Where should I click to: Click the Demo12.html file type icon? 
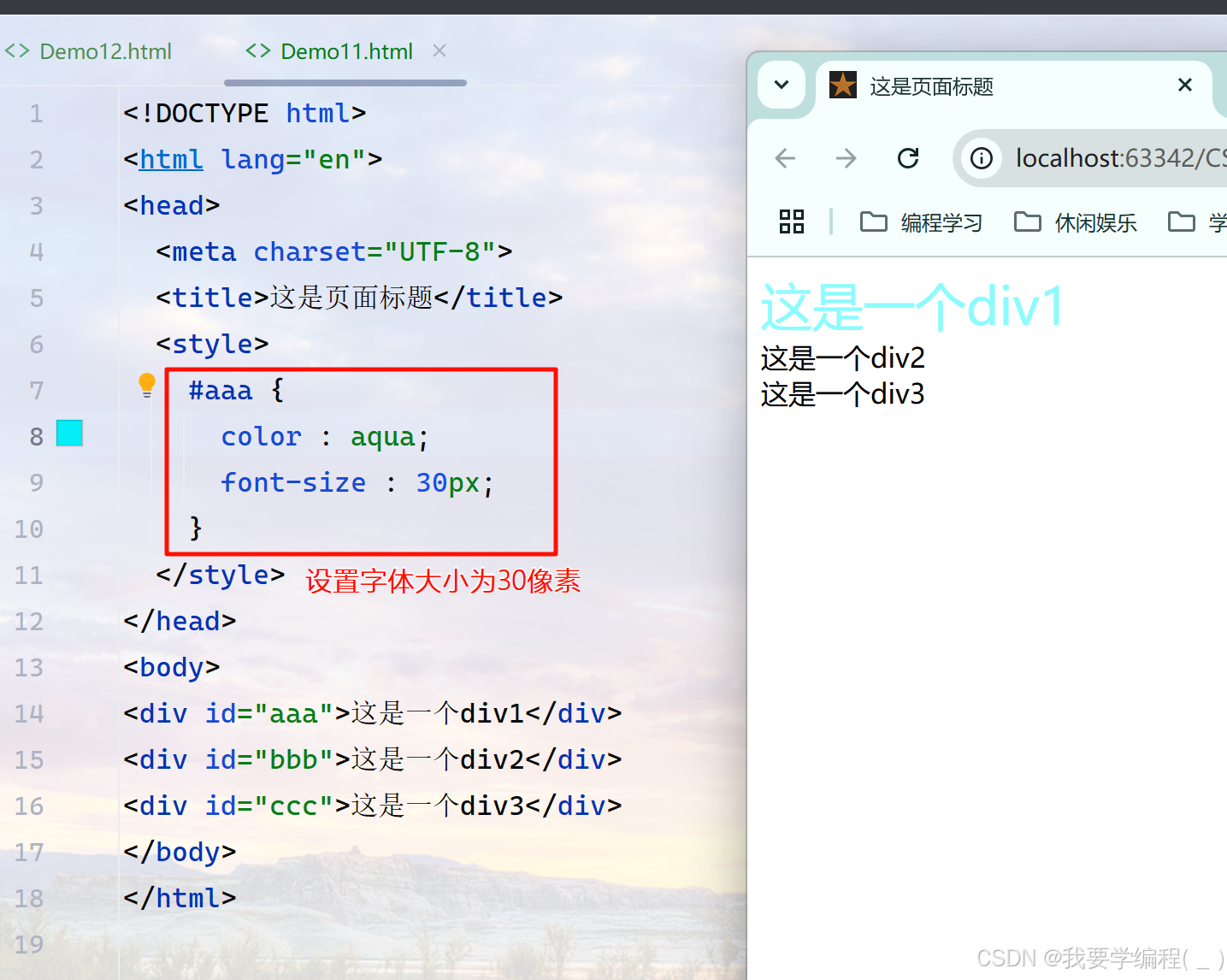[17, 51]
